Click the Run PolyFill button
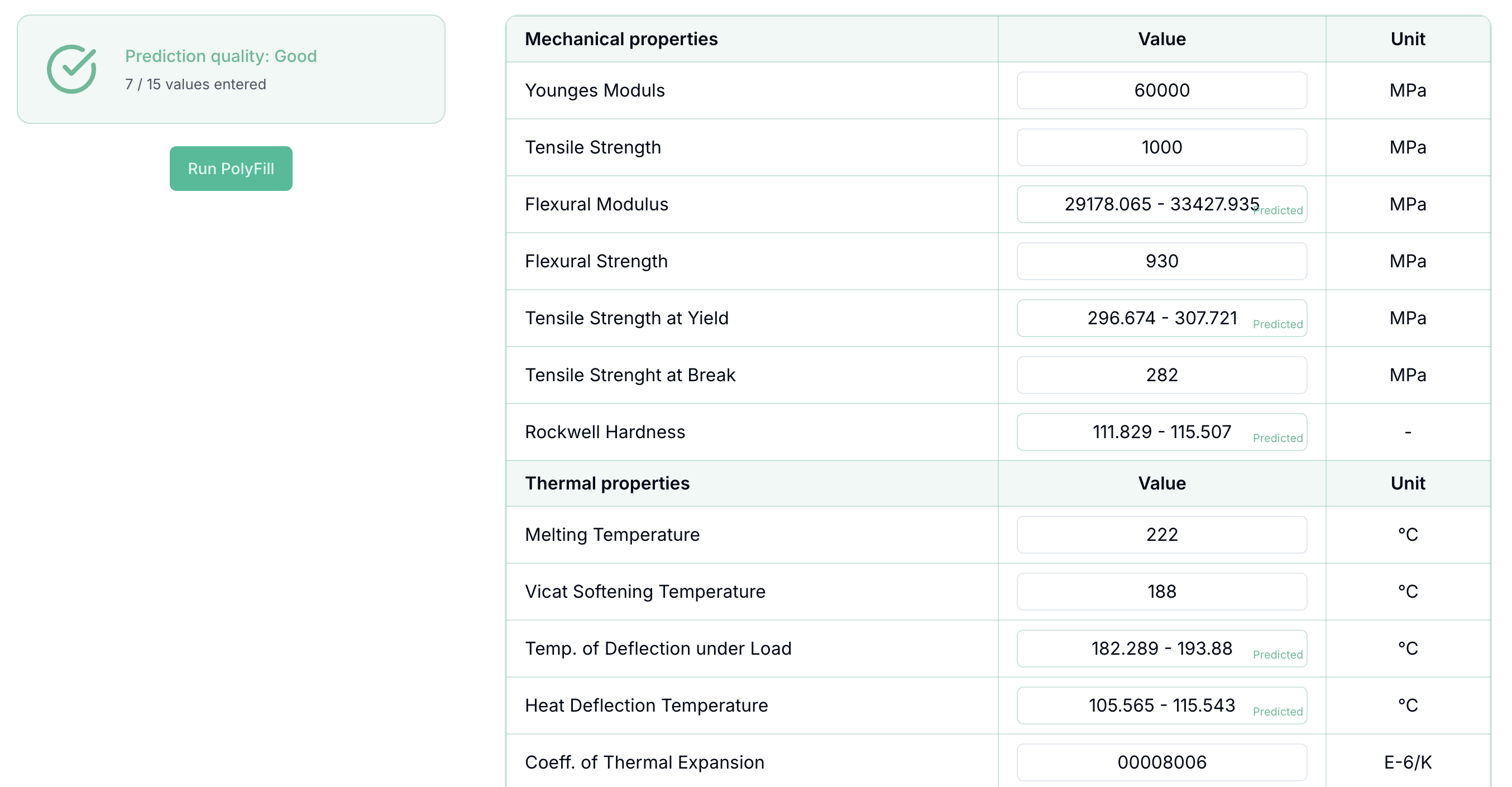 (230, 169)
